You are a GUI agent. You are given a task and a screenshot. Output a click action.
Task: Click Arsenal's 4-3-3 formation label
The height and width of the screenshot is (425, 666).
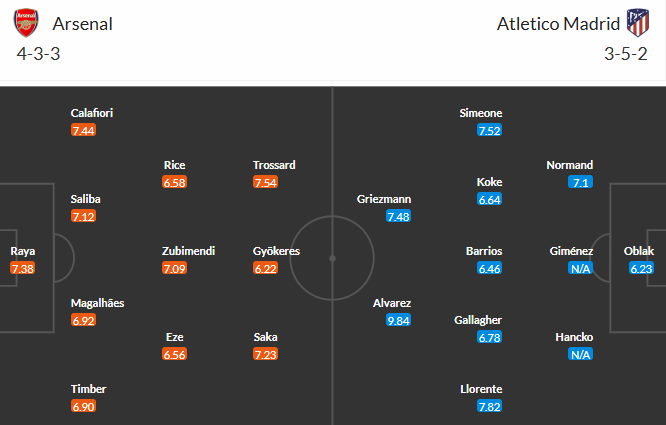coord(39,54)
